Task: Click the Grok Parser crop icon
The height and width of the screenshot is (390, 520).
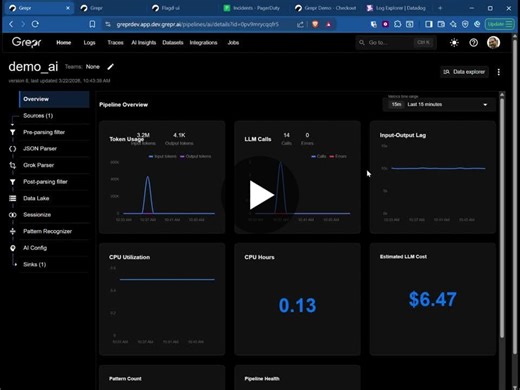Action: 12,165
